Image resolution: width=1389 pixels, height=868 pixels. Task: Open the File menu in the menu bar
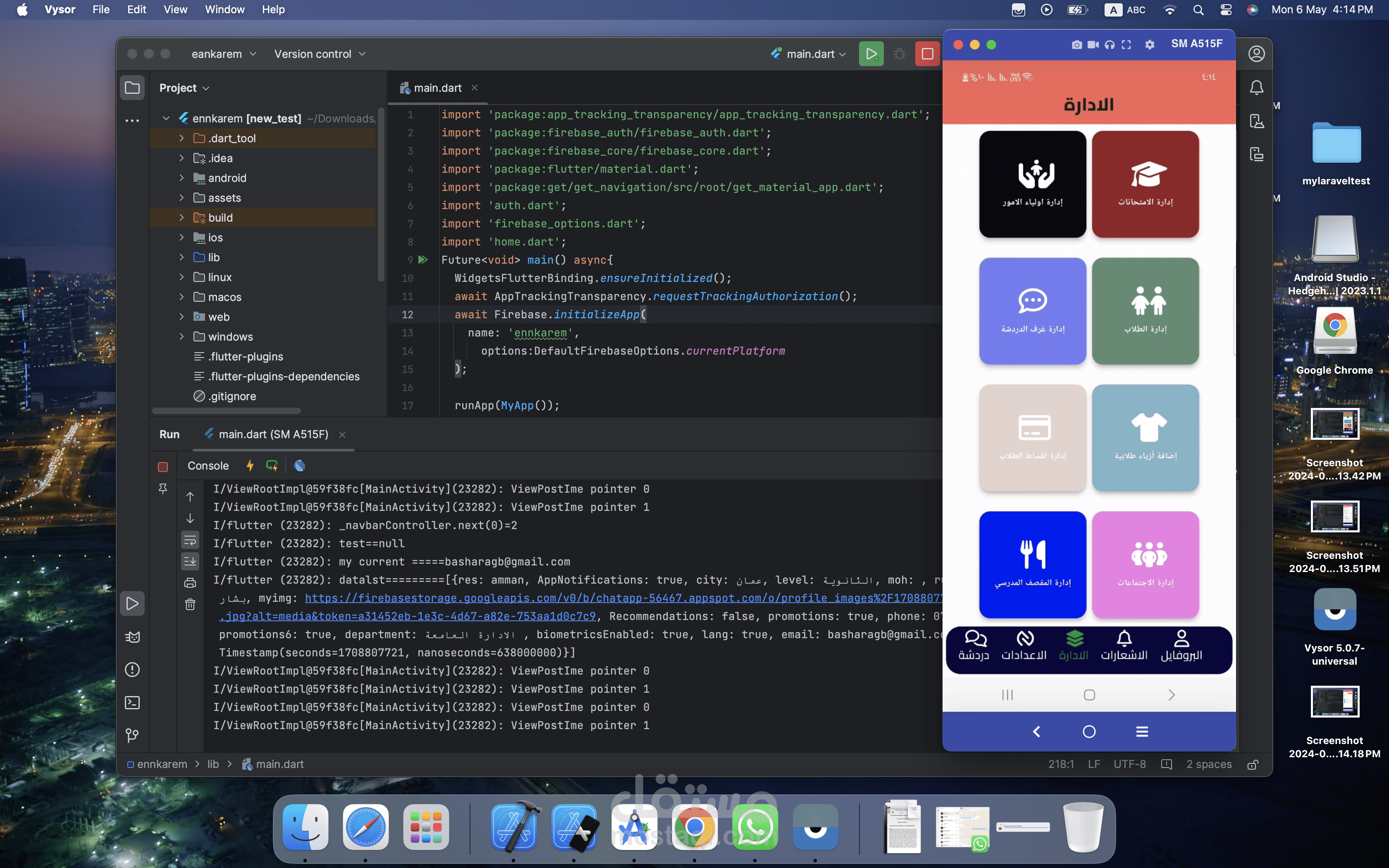click(x=101, y=10)
